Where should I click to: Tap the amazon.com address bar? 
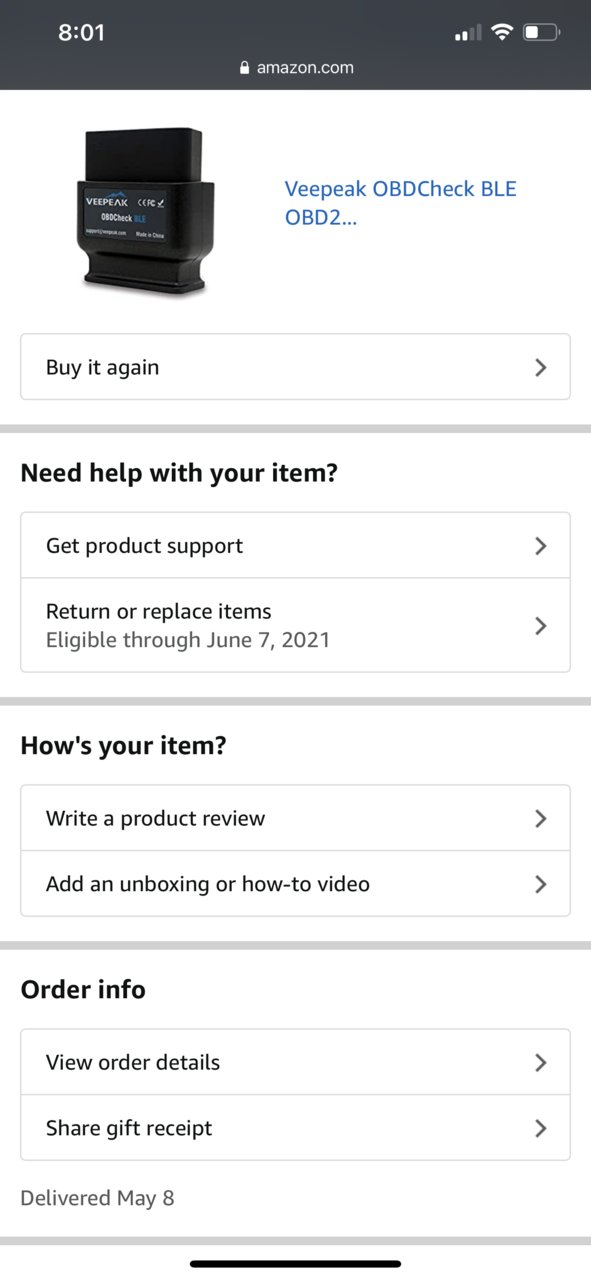[x=296, y=68]
